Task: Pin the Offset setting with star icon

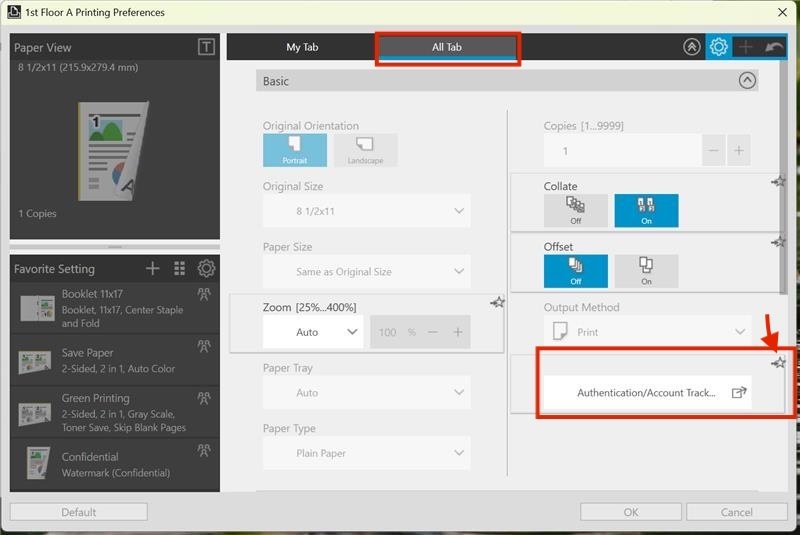Action: point(778,242)
